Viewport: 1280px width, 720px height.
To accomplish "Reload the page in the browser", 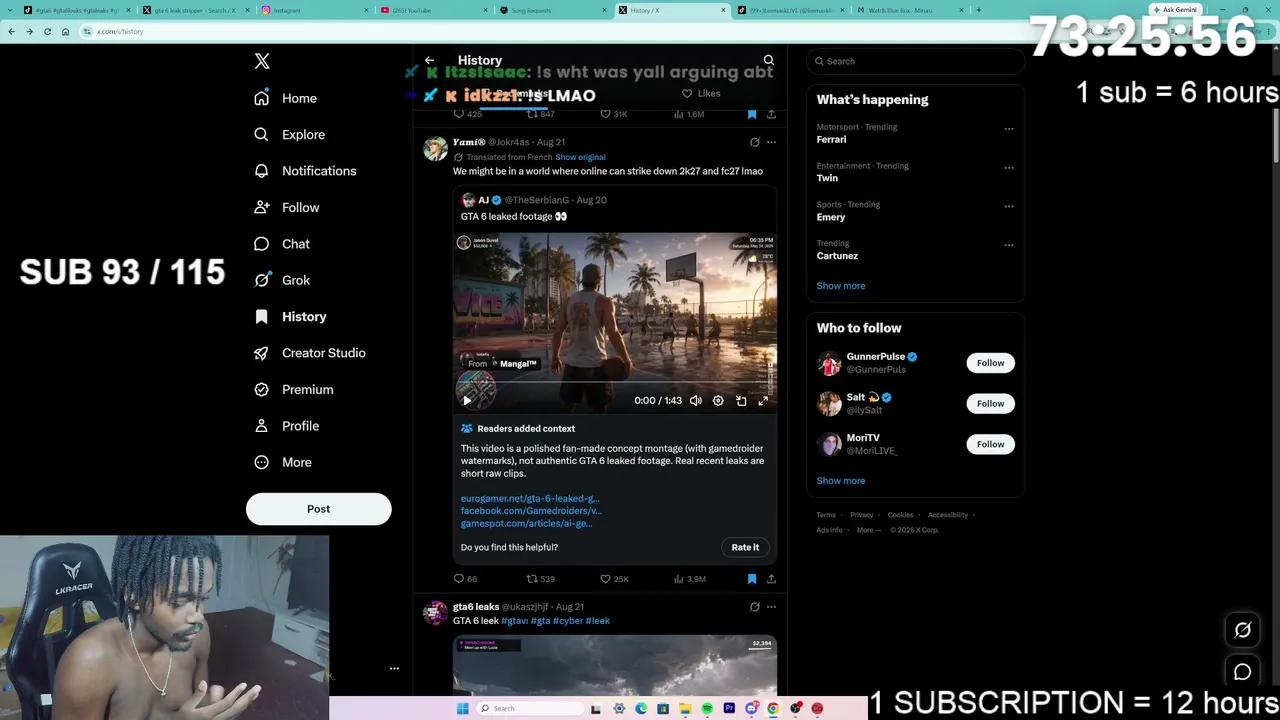I will point(47,31).
